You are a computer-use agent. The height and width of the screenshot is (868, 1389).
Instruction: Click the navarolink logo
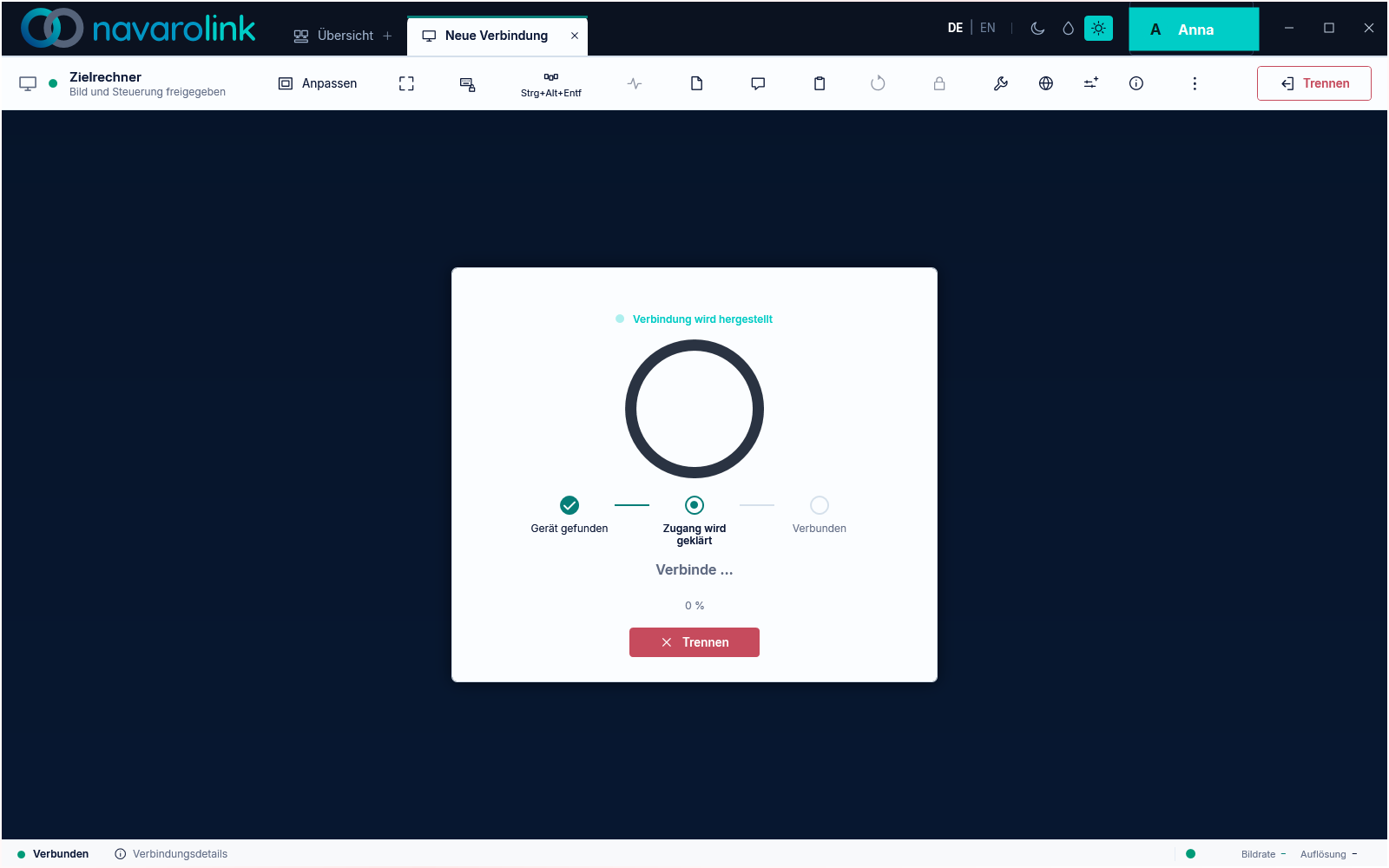pyautogui.click(x=139, y=28)
